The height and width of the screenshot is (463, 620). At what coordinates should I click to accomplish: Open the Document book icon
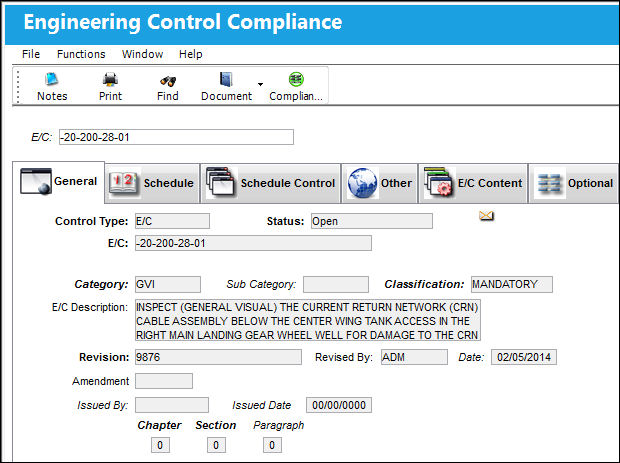click(x=226, y=79)
